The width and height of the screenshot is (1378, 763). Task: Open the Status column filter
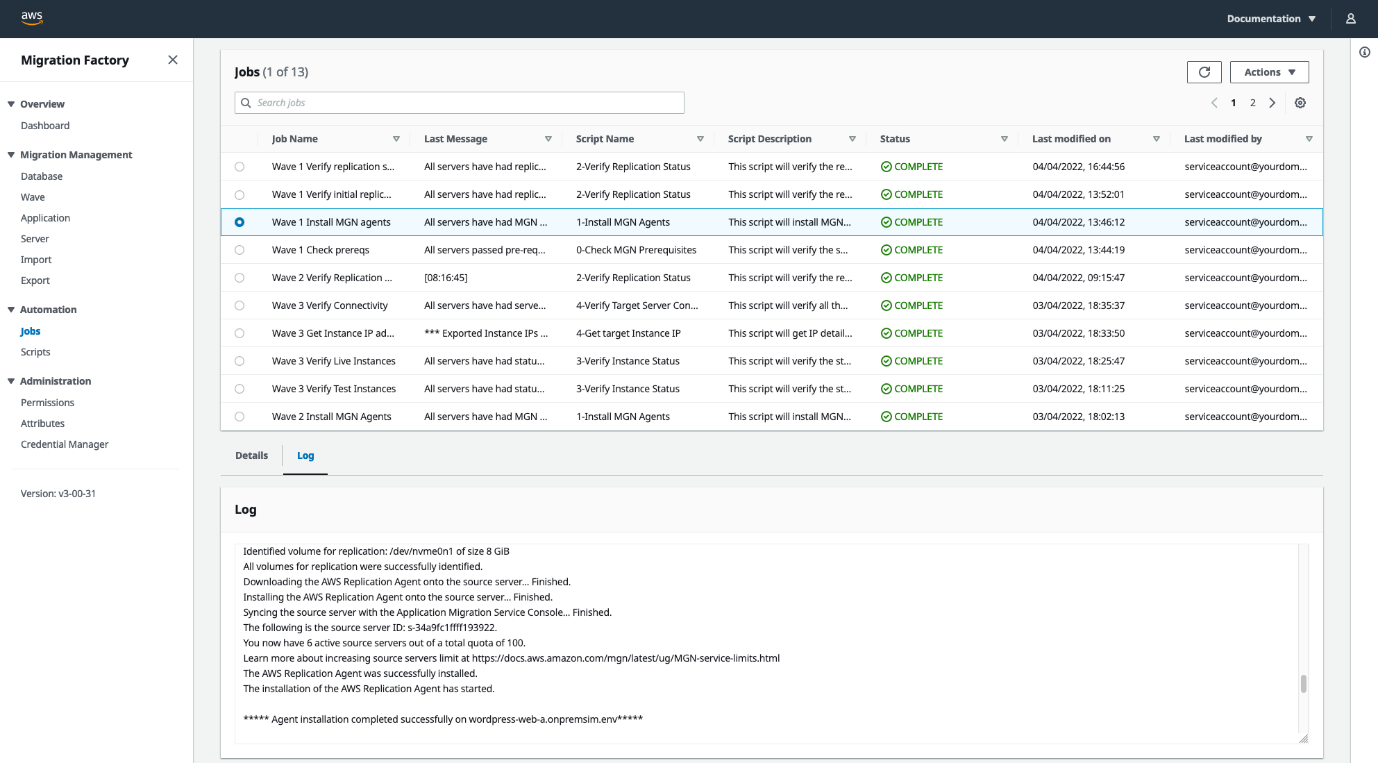(x=1004, y=138)
